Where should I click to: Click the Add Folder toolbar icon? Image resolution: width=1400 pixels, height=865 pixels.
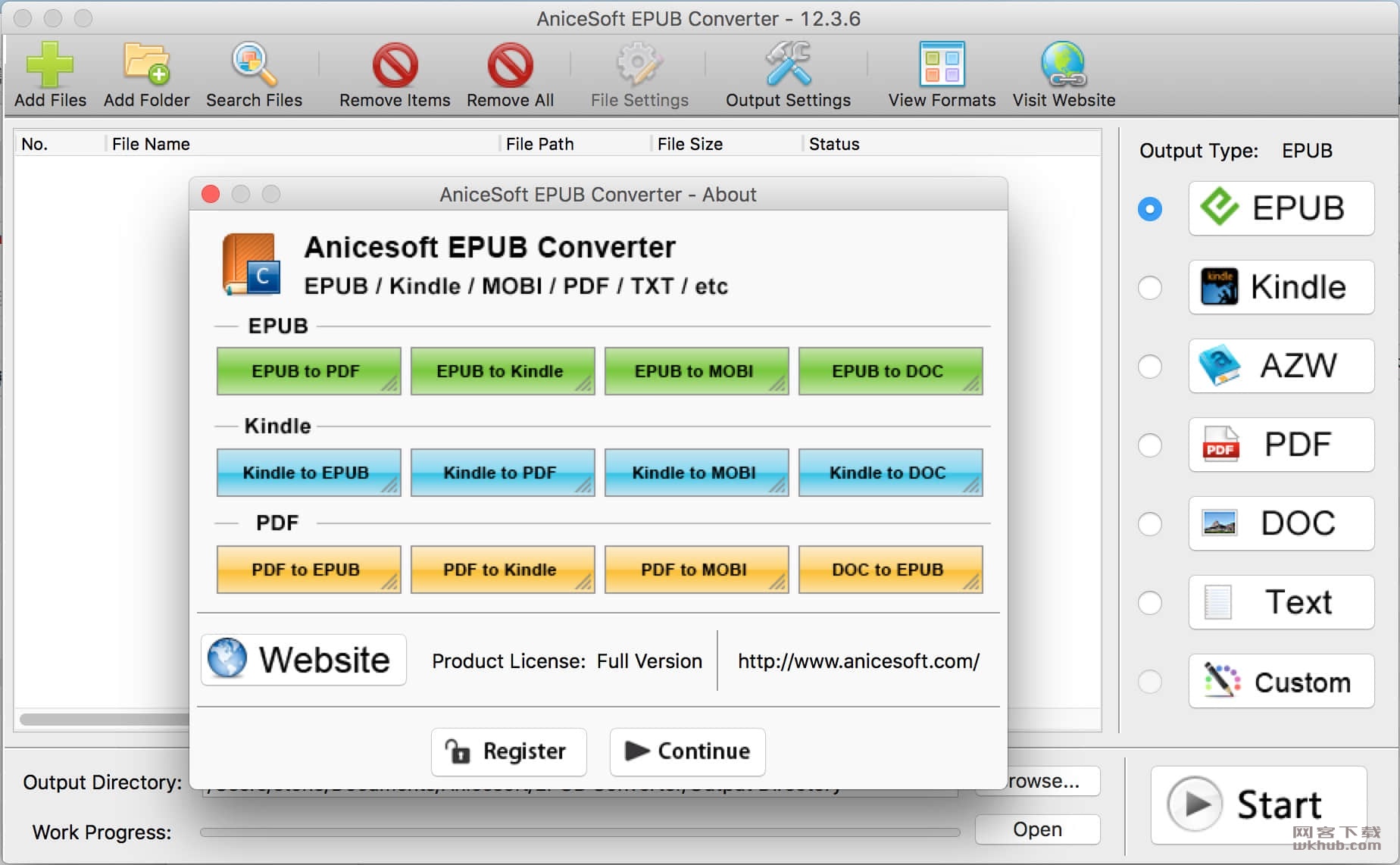click(146, 64)
